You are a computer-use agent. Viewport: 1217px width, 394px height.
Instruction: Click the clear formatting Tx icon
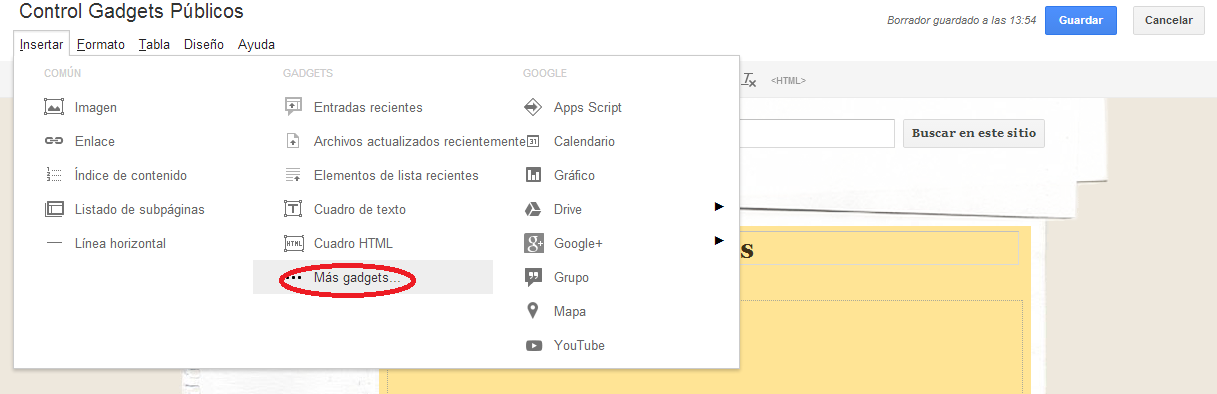[749, 80]
